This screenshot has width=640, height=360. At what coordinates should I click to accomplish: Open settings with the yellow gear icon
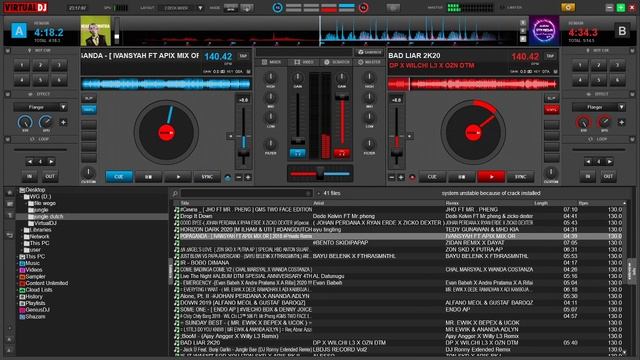[568, 7]
